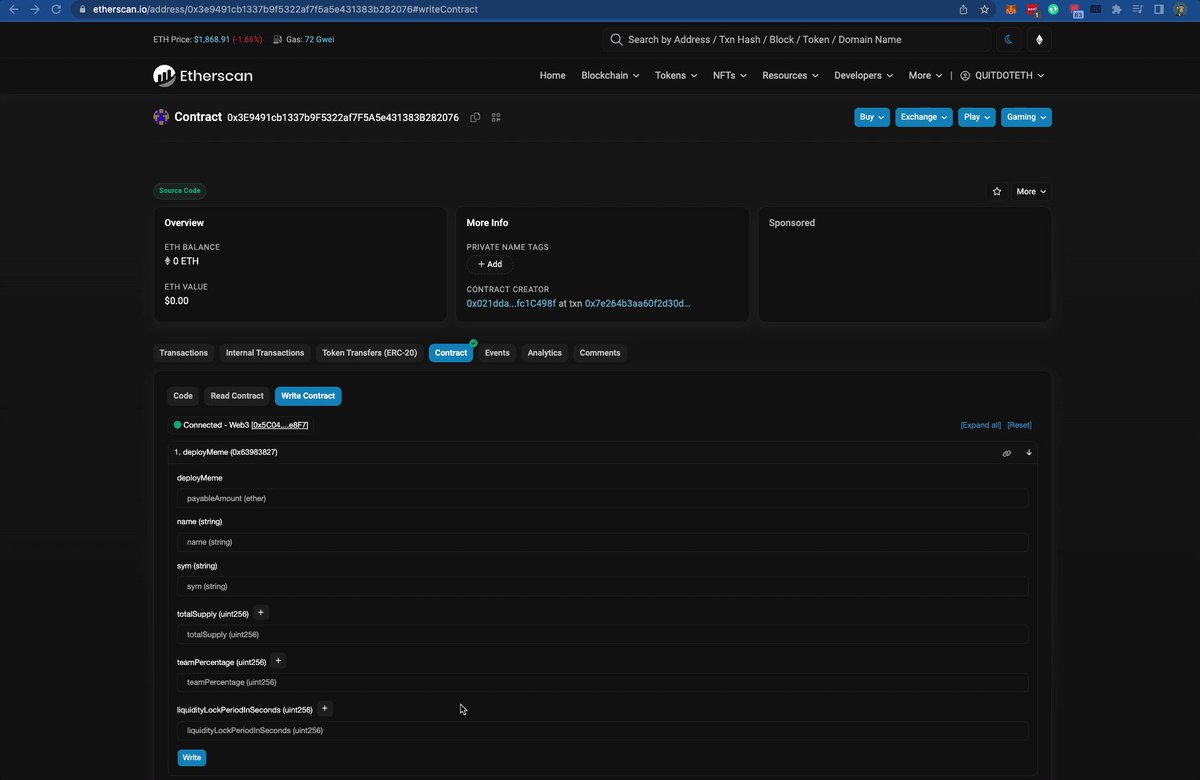The width and height of the screenshot is (1200, 780).
Task: Click the name (string) input field
Action: (x=602, y=542)
